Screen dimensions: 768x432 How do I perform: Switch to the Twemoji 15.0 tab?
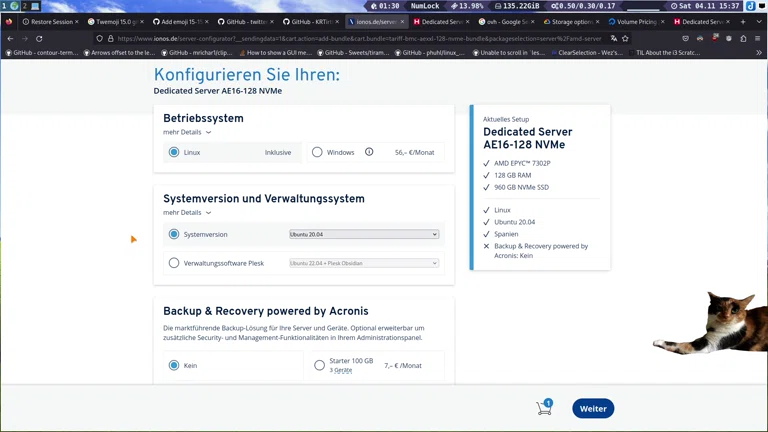[x=114, y=21]
